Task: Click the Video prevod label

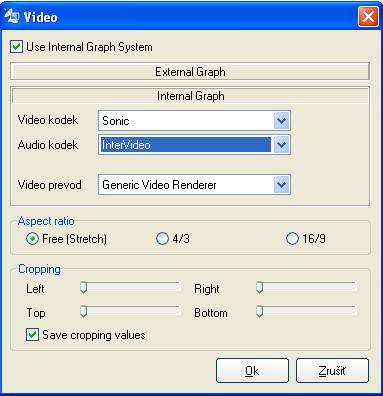Action: click(x=50, y=185)
